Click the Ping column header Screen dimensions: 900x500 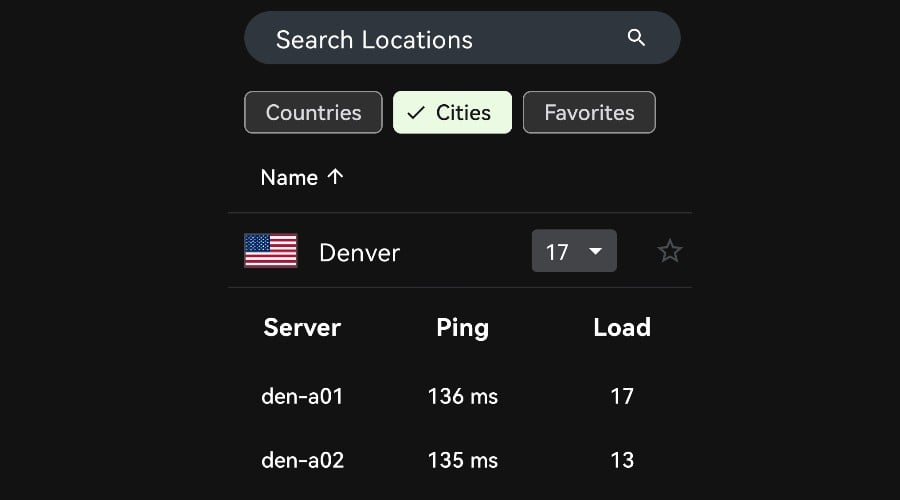[x=462, y=327]
